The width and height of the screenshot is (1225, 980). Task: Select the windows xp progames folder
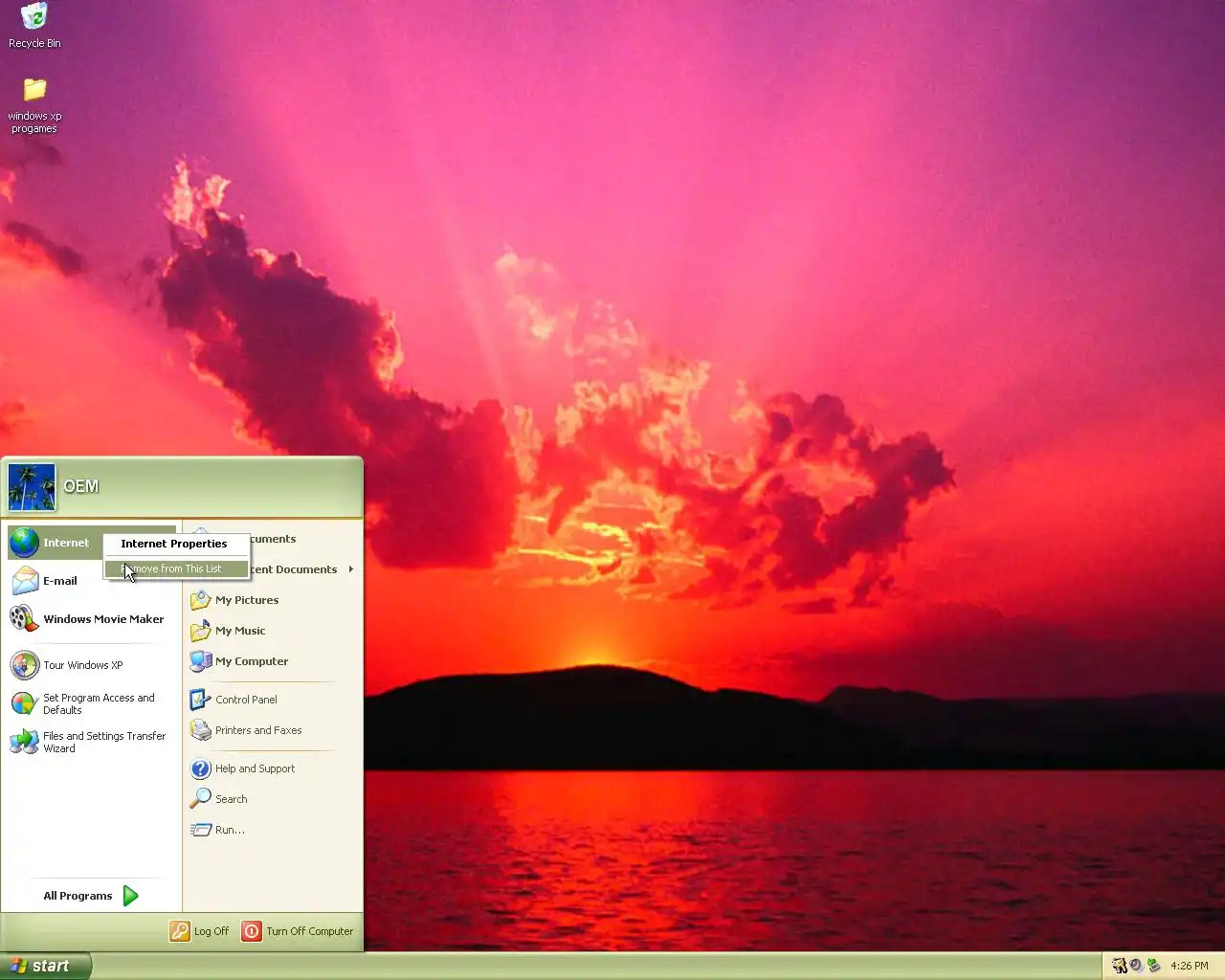click(34, 105)
